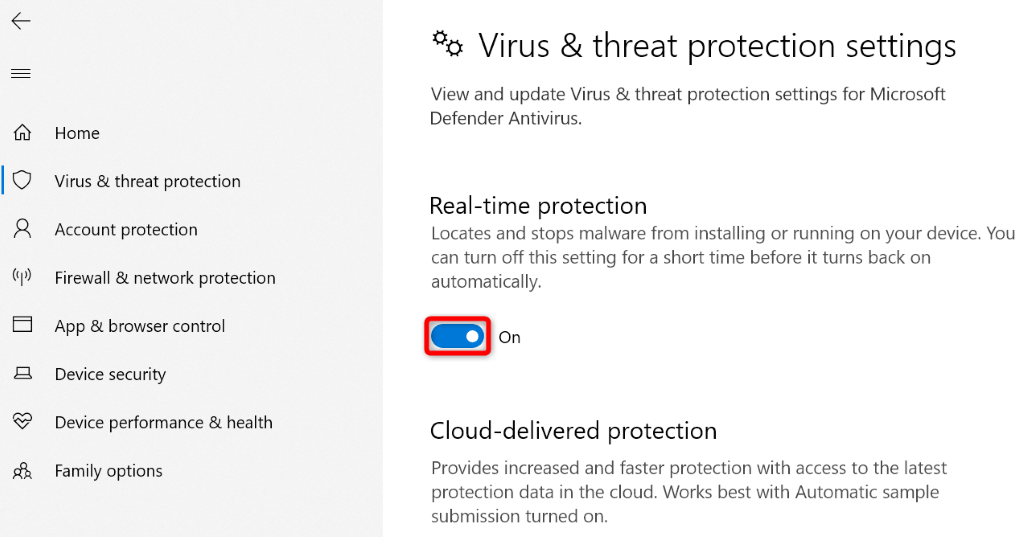Click the Device security laptop icon

[22, 374]
